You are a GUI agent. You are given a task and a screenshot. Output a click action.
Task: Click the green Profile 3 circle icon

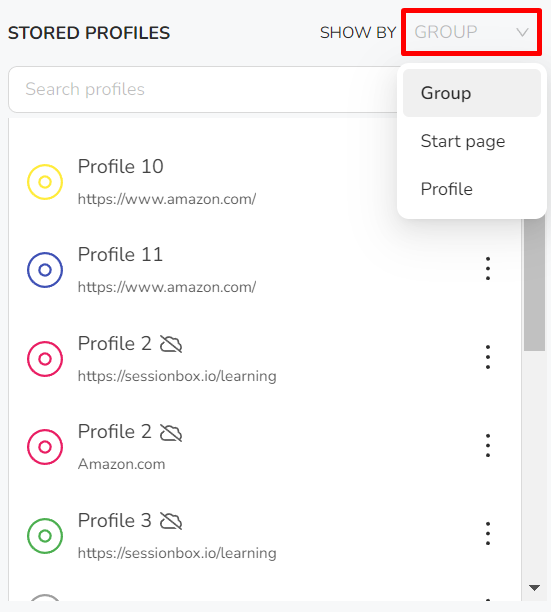coord(45,536)
